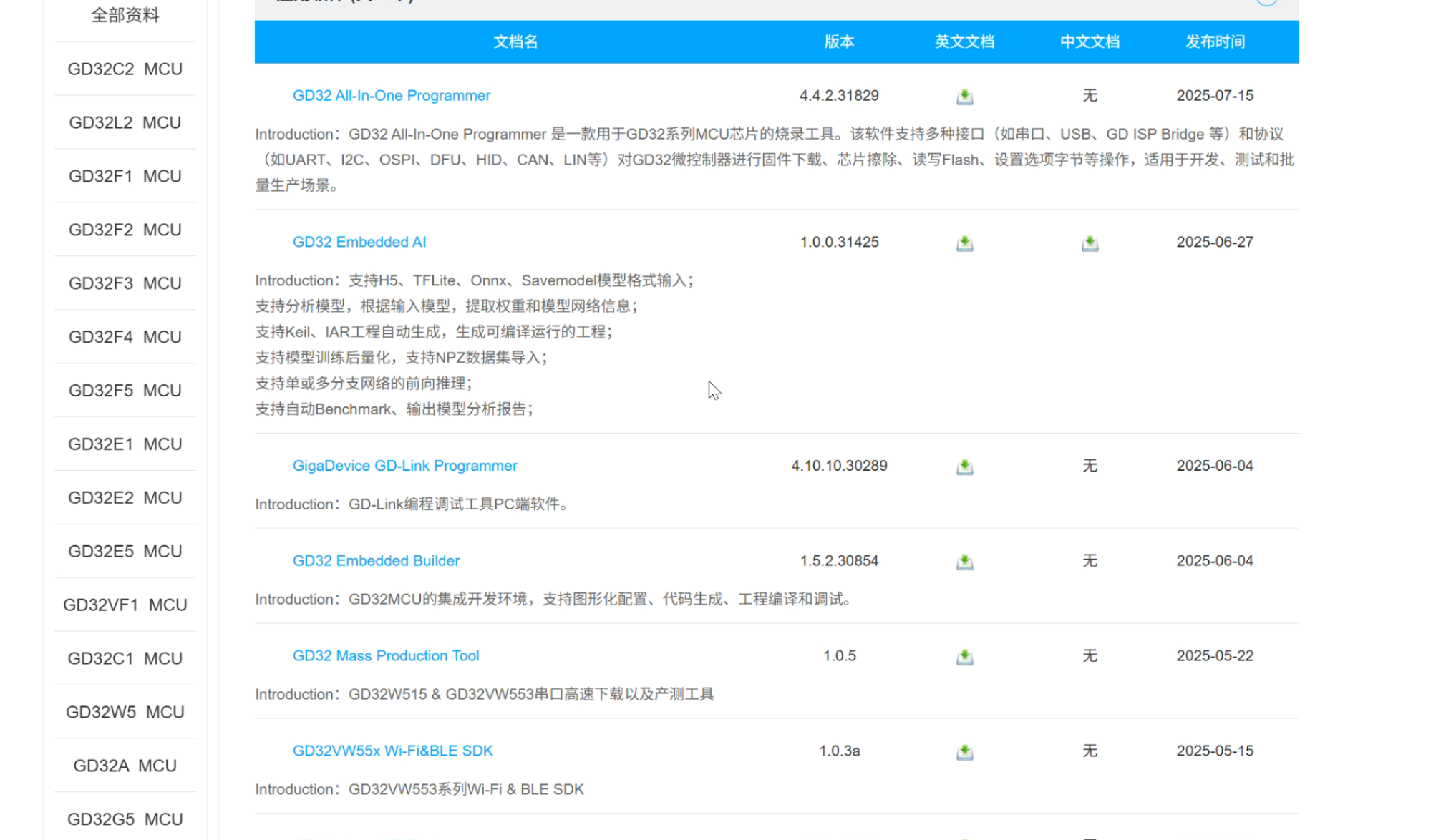Download Chinese doc for GD32 Embedded AI
The width and height of the screenshot is (1446, 840).
pos(1090,243)
